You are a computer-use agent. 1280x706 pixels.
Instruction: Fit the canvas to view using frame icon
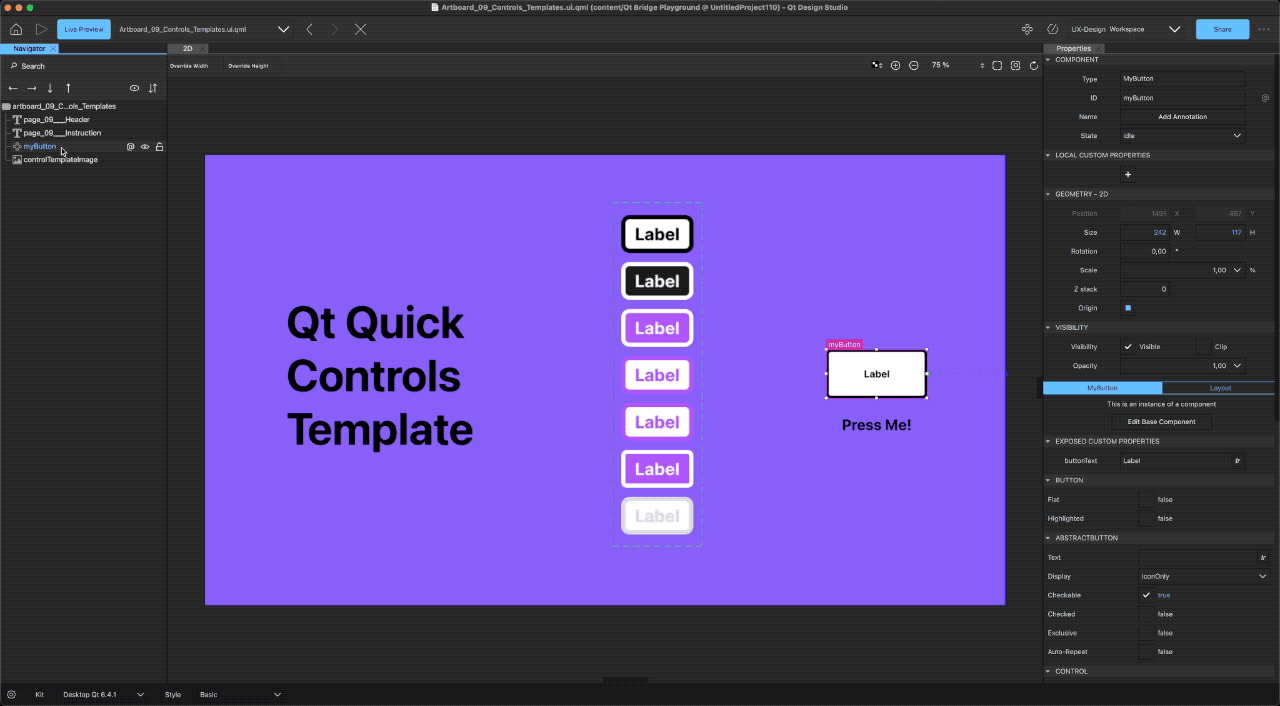tap(997, 65)
